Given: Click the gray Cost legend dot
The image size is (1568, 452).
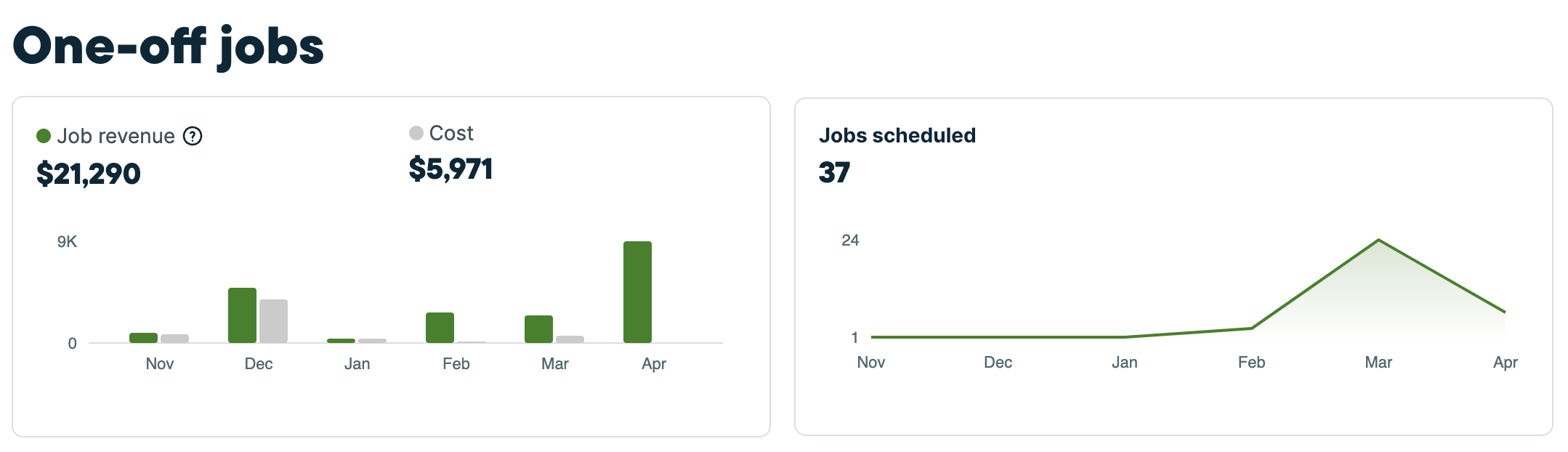Looking at the screenshot, I should 416,132.
